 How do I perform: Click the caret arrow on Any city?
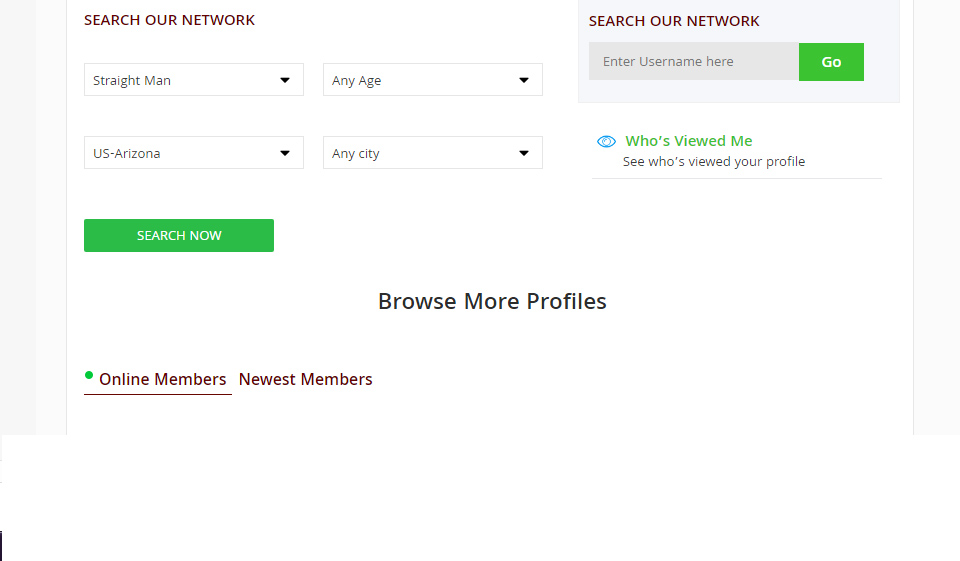tap(524, 153)
